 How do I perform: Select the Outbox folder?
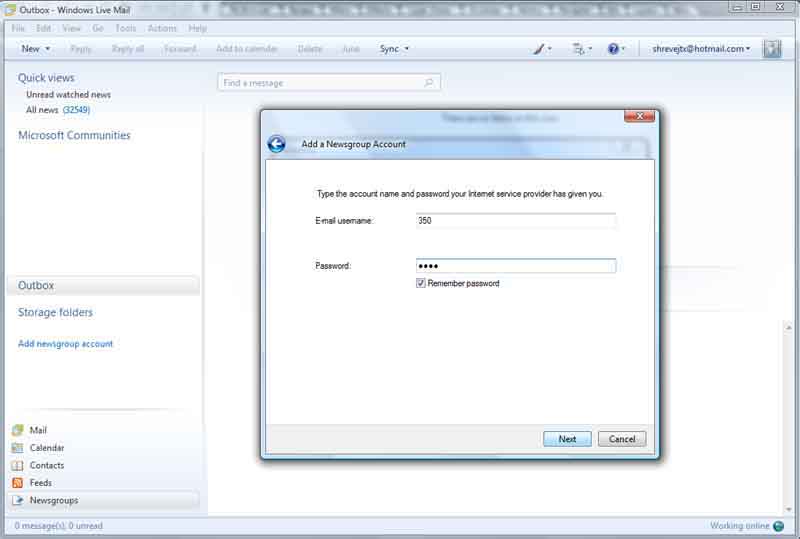104,285
